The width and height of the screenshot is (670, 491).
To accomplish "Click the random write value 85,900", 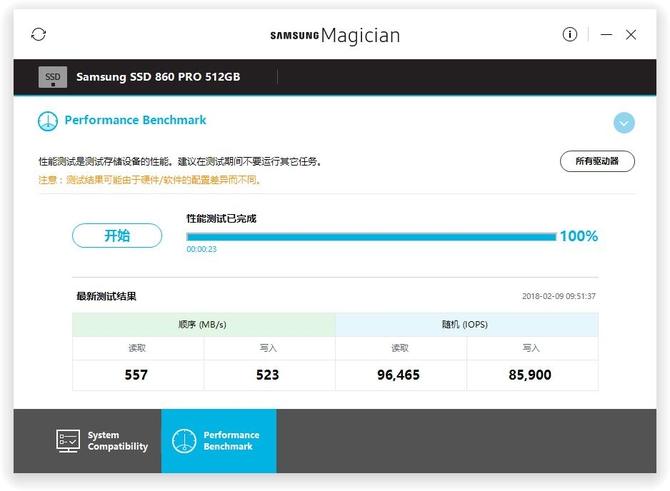I will point(530,375).
